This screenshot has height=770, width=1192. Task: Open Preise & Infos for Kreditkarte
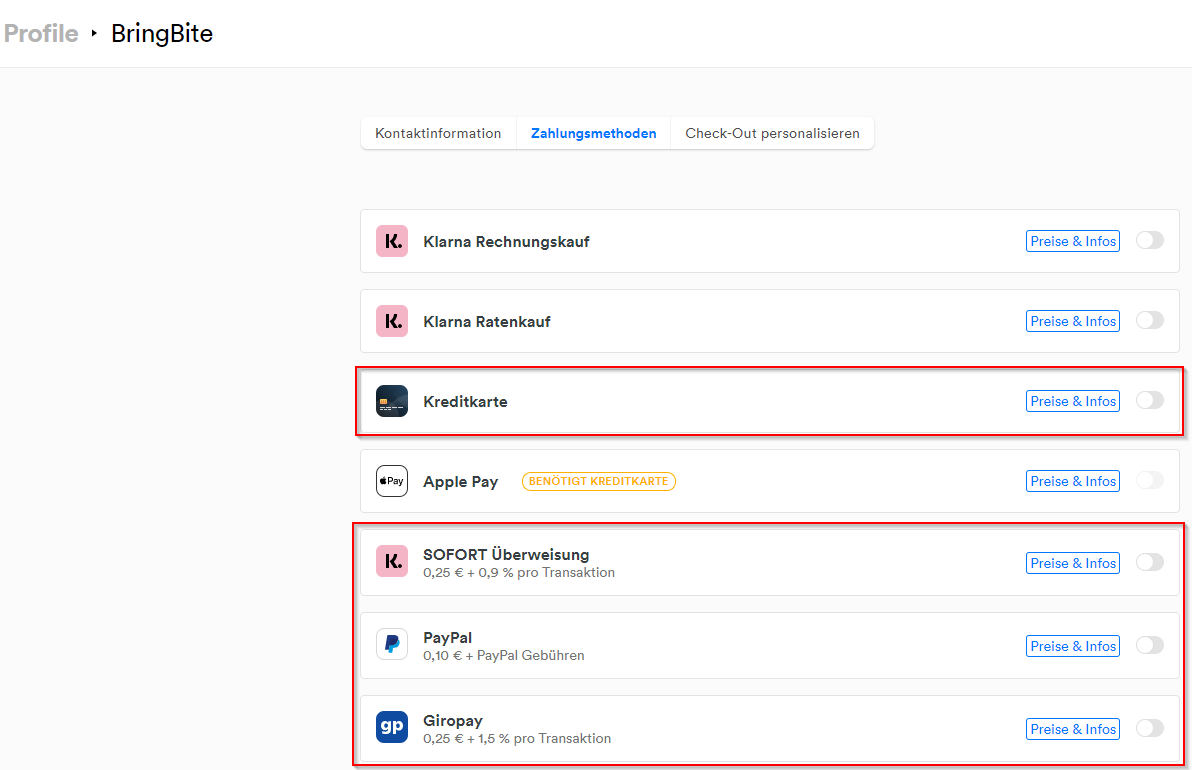coord(1073,401)
